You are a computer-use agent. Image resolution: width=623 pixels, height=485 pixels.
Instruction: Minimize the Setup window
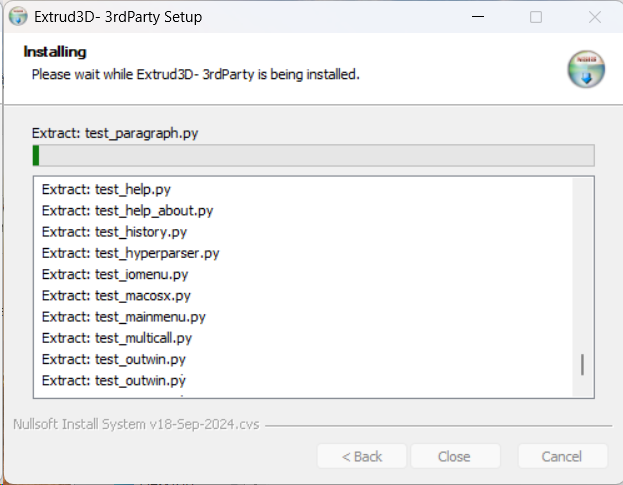pos(478,17)
